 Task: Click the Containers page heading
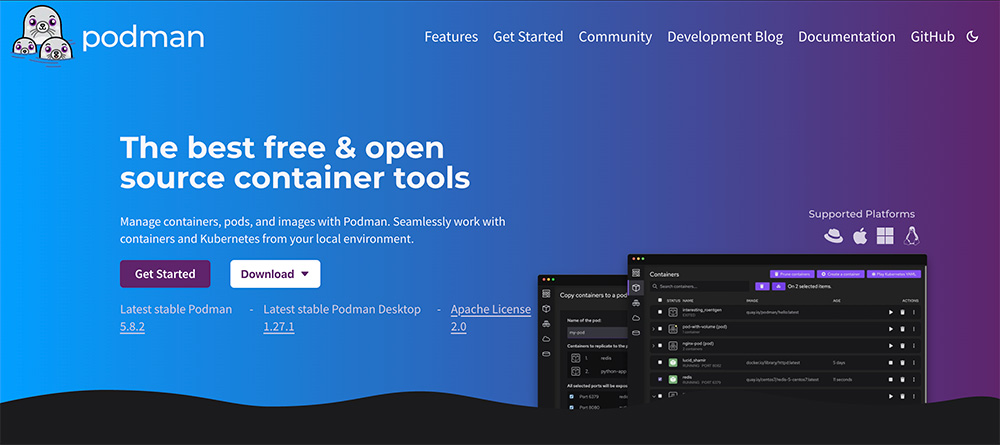(664, 274)
